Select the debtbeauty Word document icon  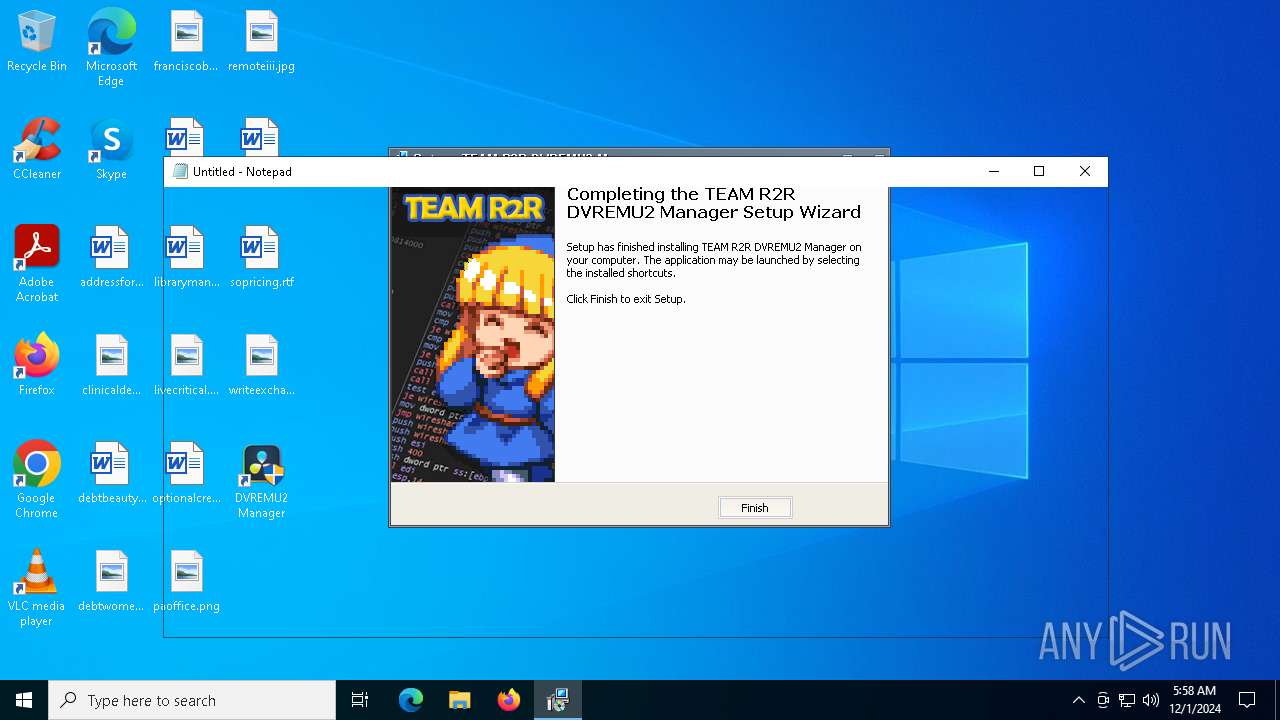click(x=111, y=473)
